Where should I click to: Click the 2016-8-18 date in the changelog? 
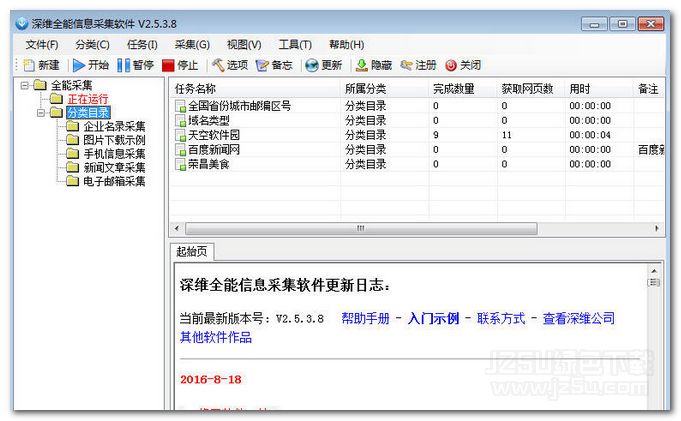(x=211, y=379)
